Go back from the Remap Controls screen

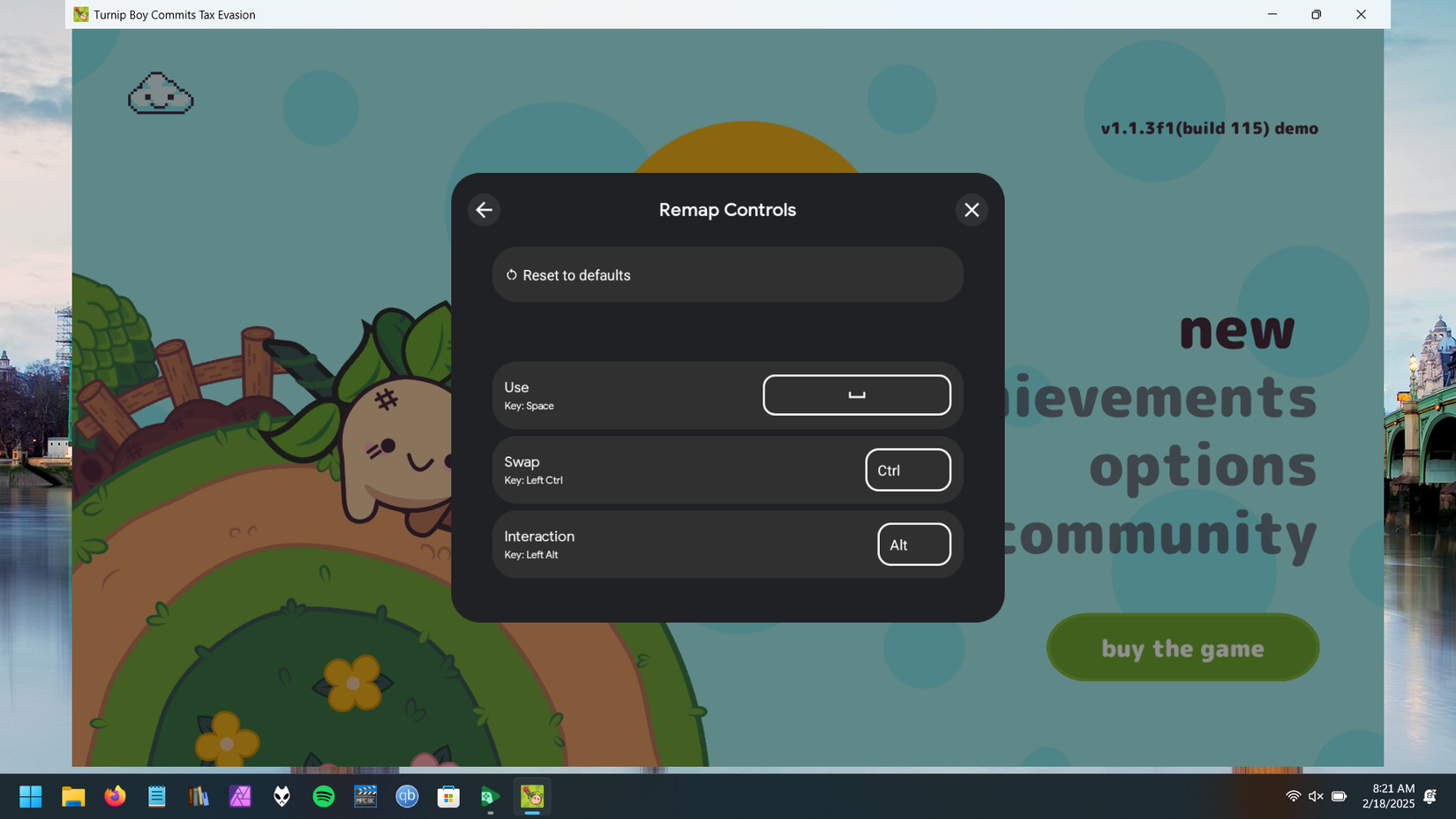[484, 210]
